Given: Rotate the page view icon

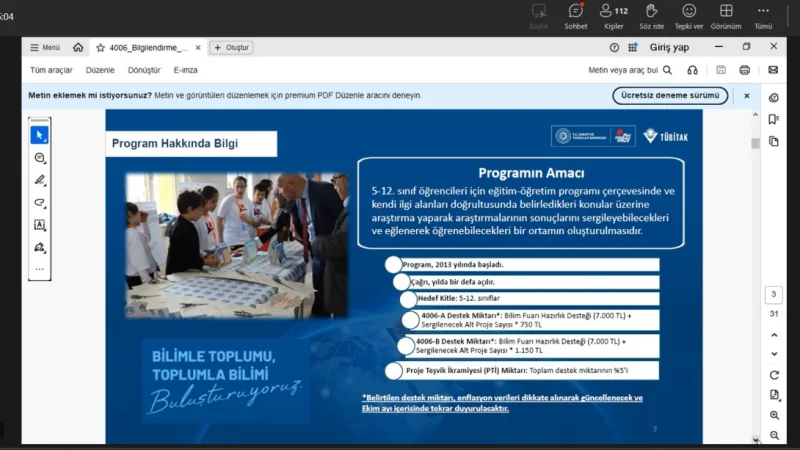Looking at the screenshot, I should point(774,375).
